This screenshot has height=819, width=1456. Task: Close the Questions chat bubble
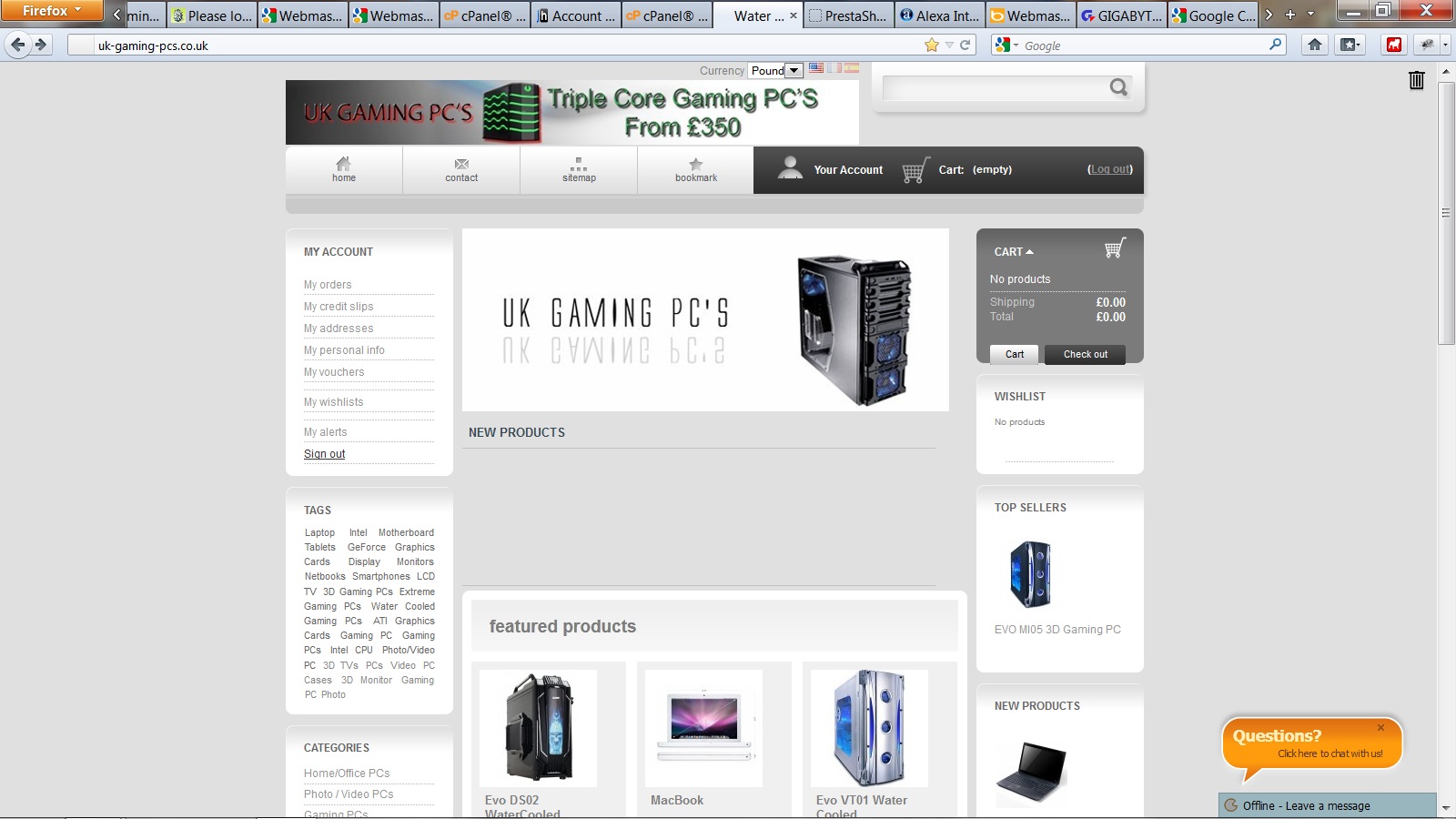coord(1380,727)
